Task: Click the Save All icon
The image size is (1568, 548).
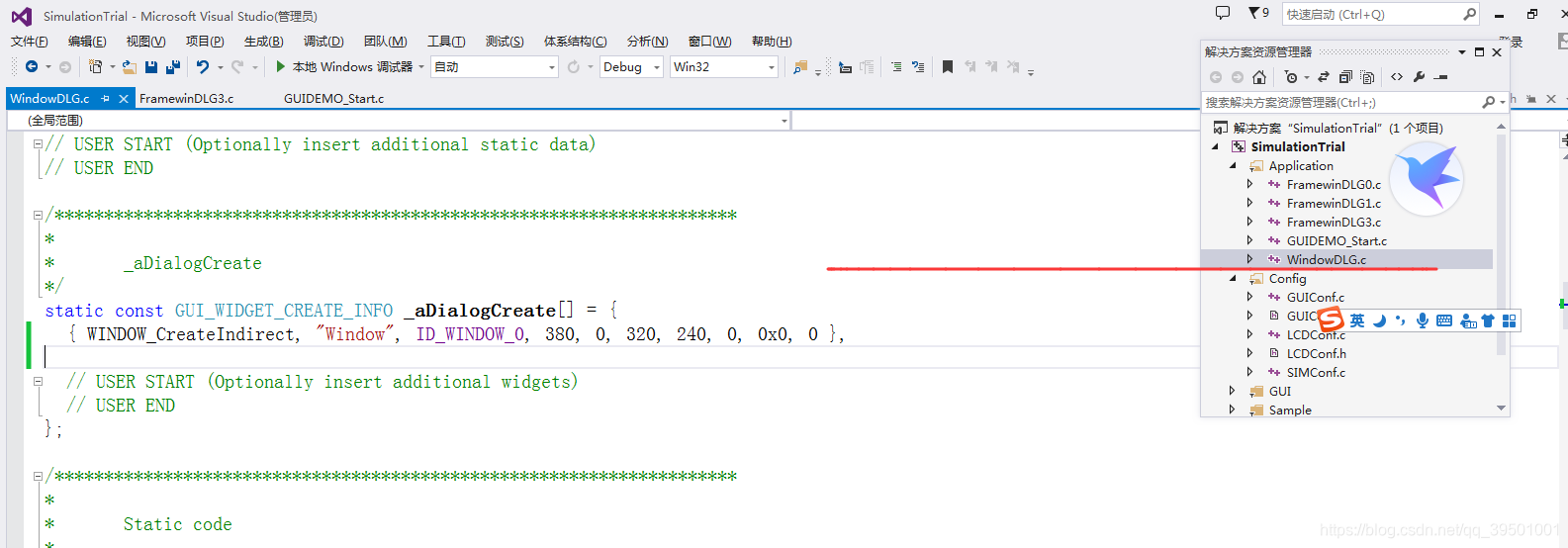Action: point(172,66)
